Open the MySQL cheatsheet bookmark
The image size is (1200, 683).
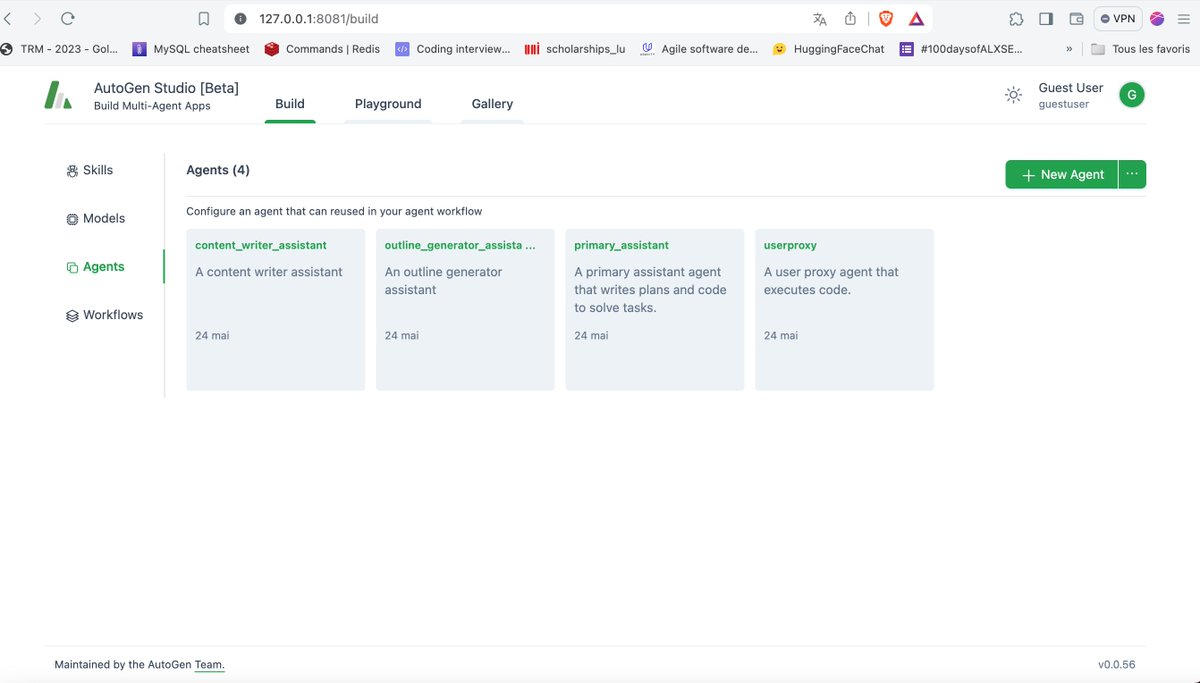[189, 48]
